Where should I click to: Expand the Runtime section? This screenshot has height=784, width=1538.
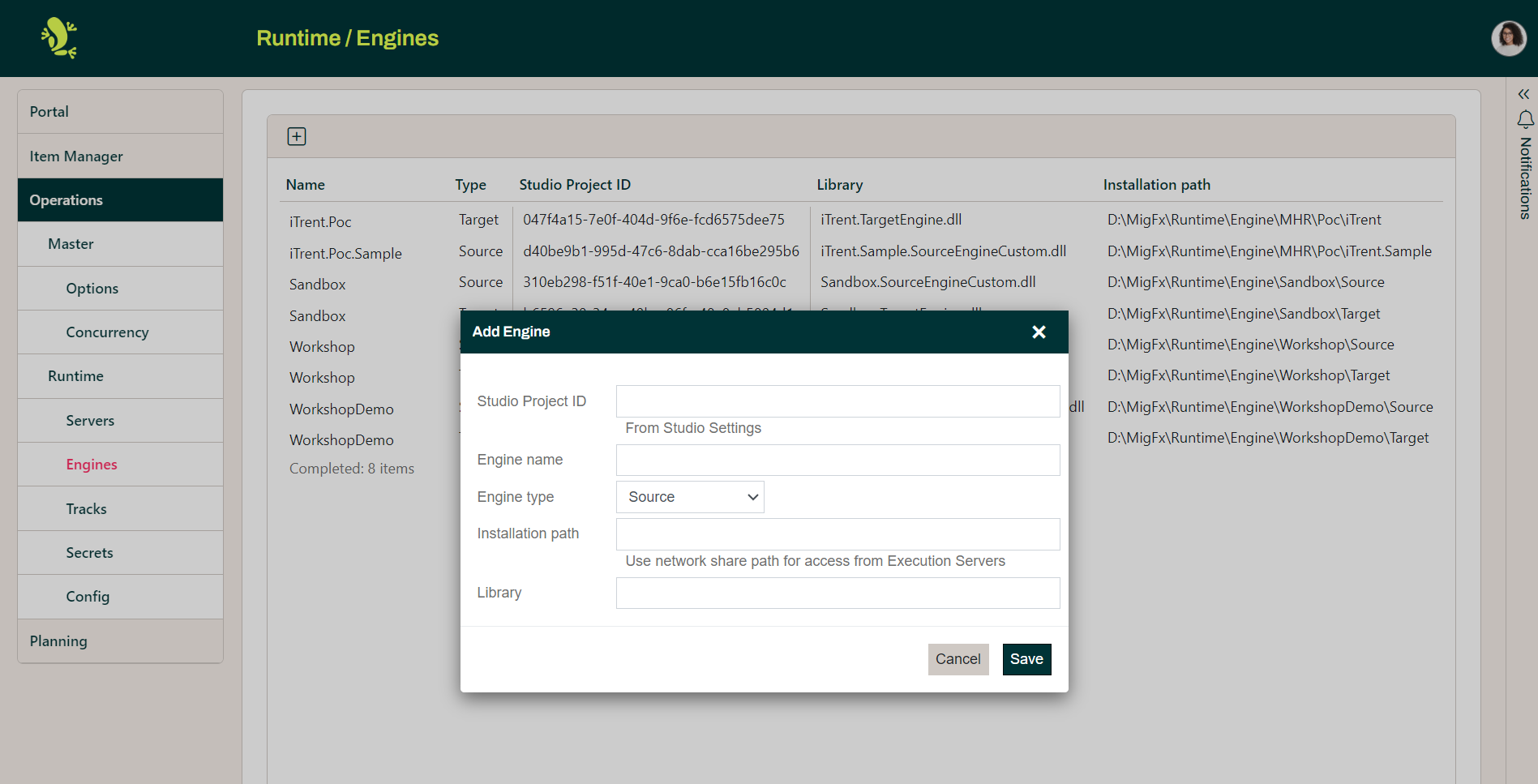[75, 375]
